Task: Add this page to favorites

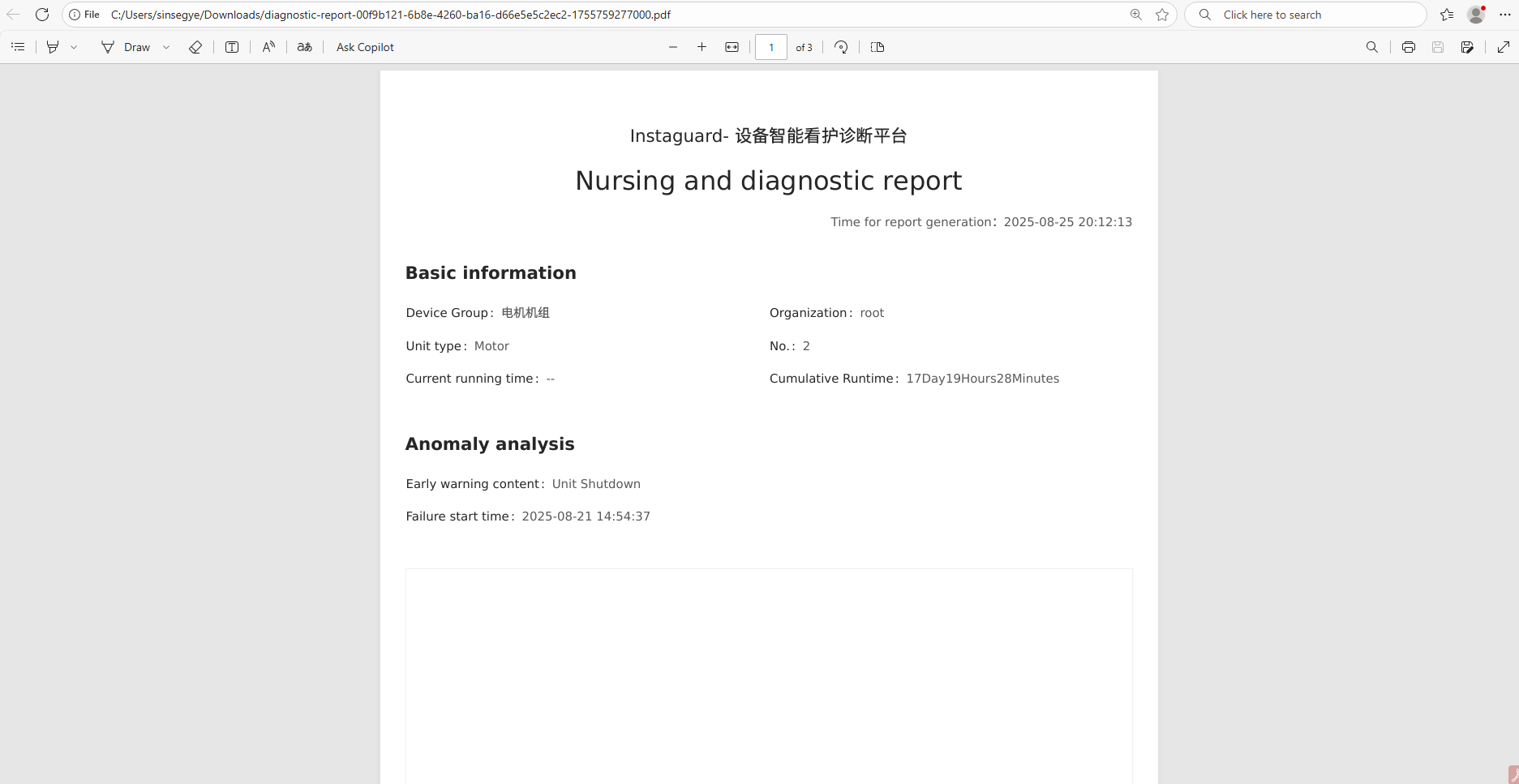Action: pyautogui.click(x=1162, y=15)
